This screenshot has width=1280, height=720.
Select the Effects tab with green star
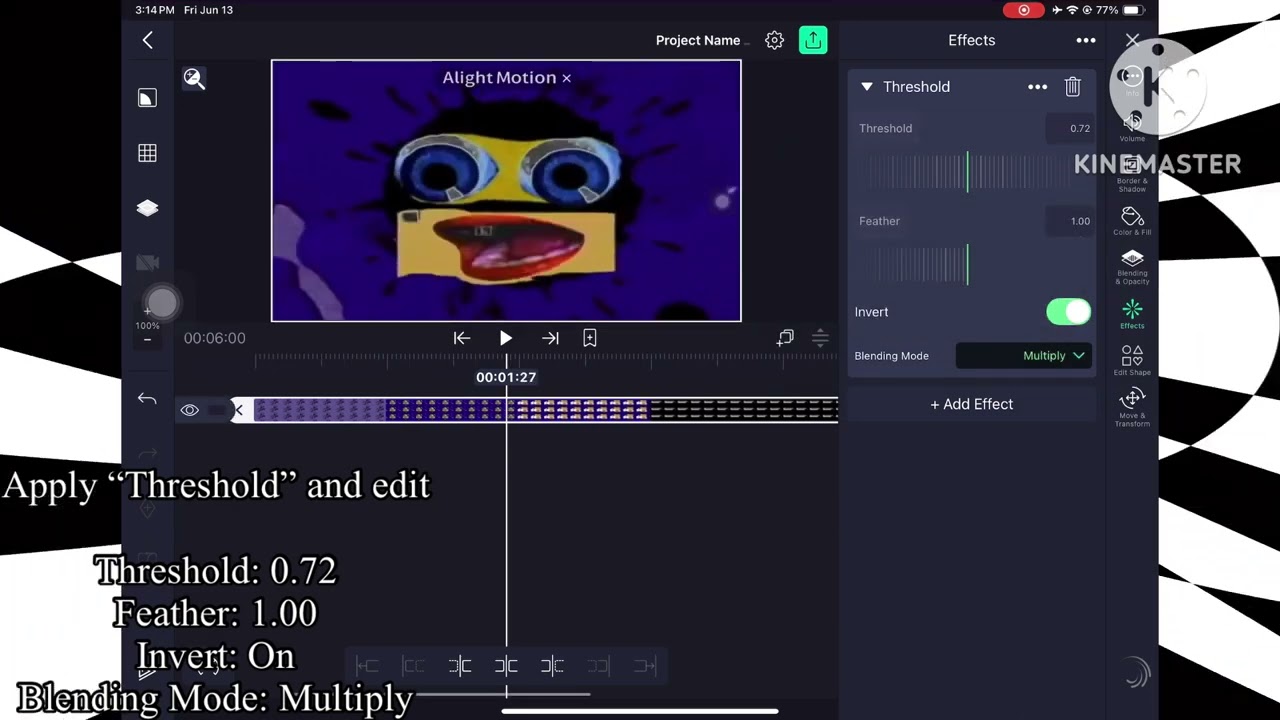tap(1132, 314)
